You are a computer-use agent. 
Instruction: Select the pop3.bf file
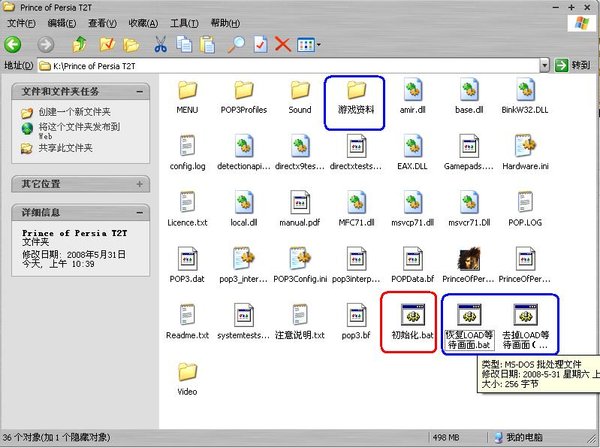pyautogui.click(x=356, y=321)
